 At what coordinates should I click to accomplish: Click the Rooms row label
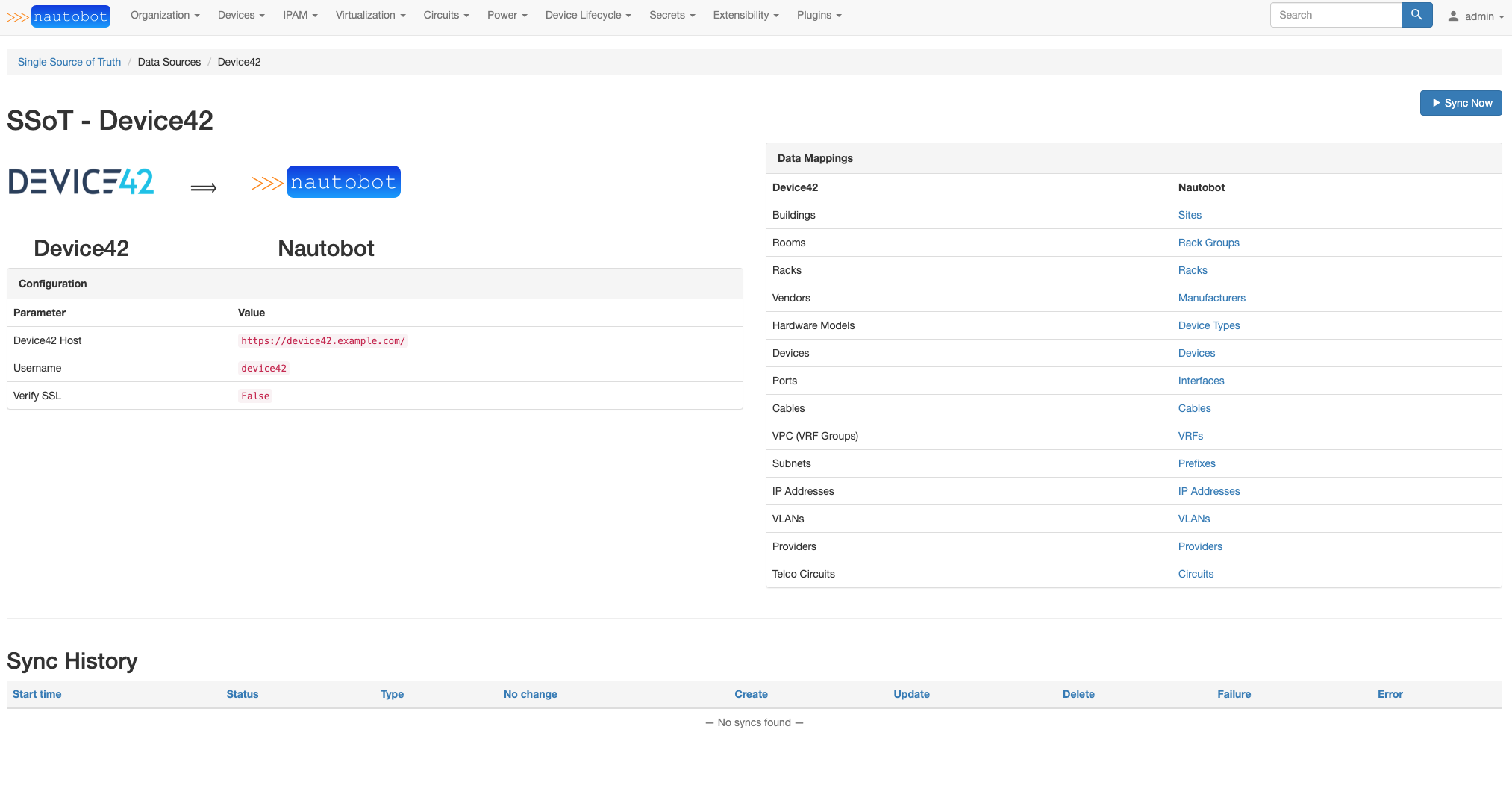pyautogui.click(x=789, y=243)
